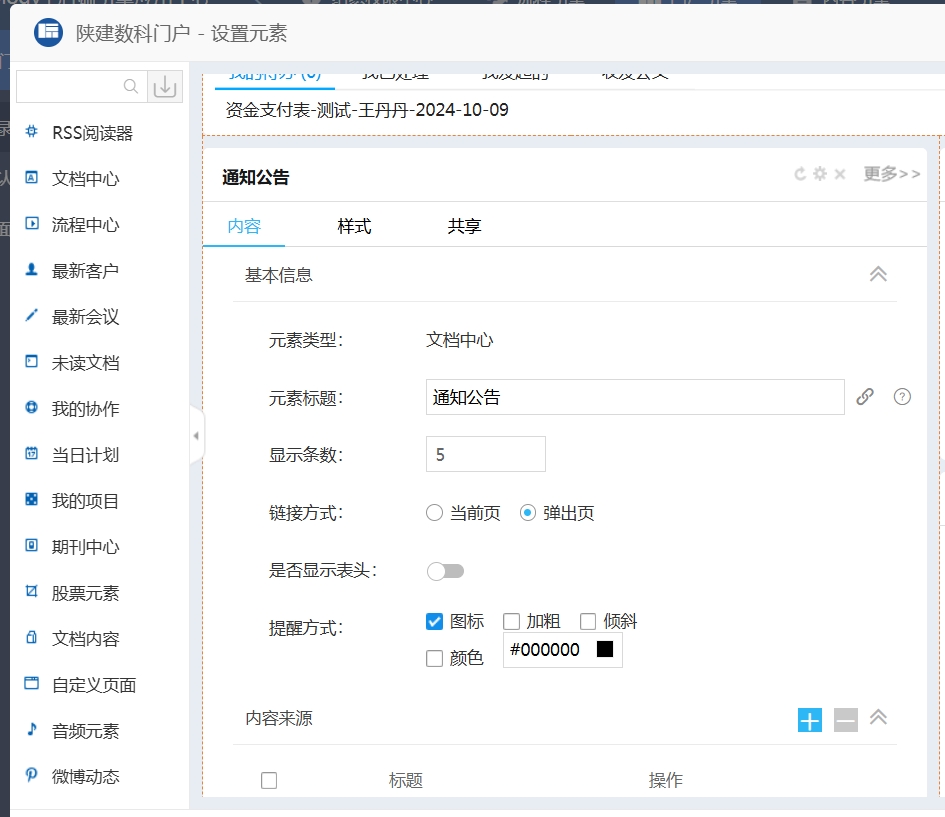Click the 最新会议 pencil icon
Viewport: 945px width, 817px height.
pos(32,316)
